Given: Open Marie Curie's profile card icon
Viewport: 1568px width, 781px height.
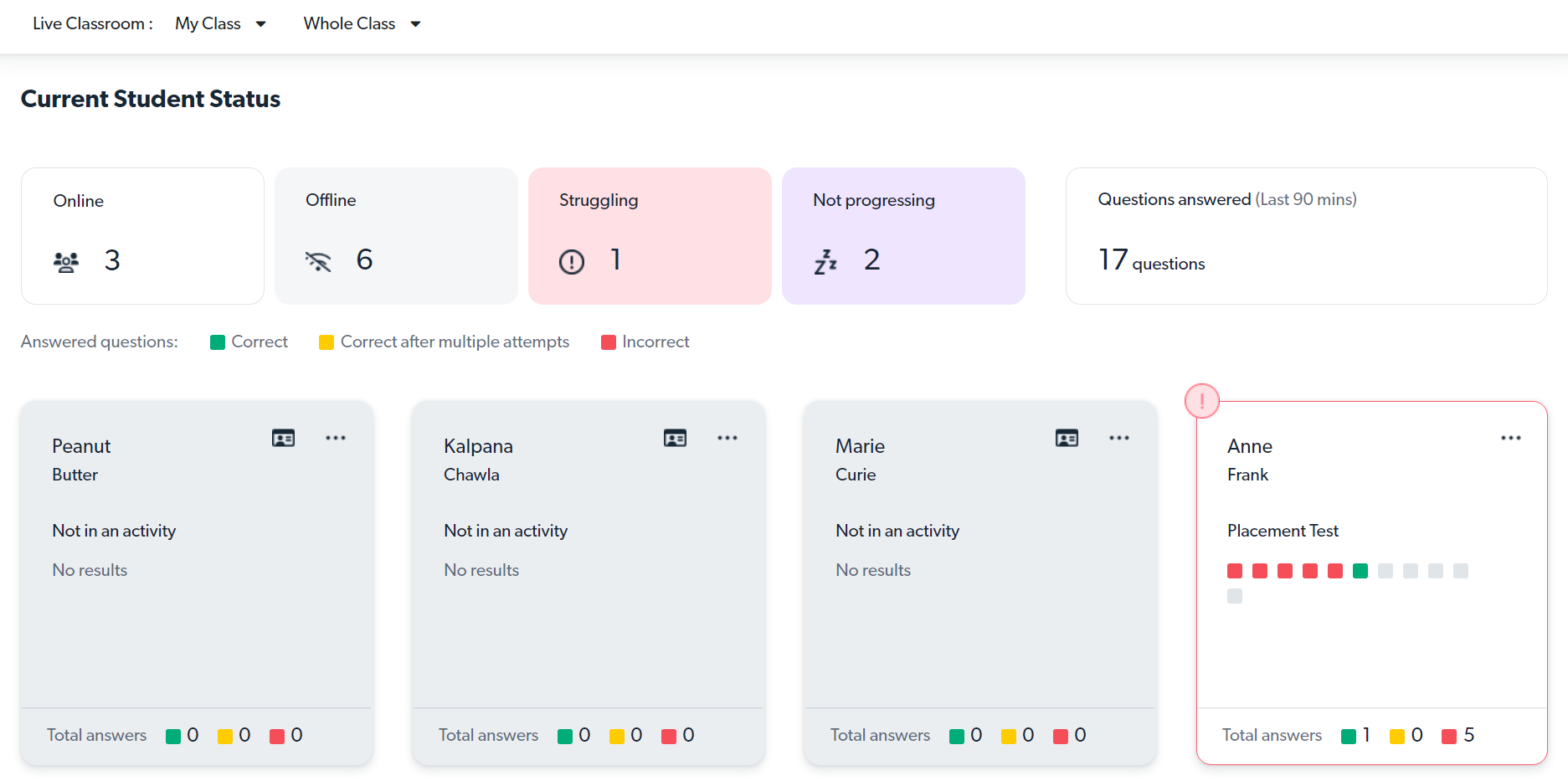Looking at the screenshot, I should click(1067, 438).
